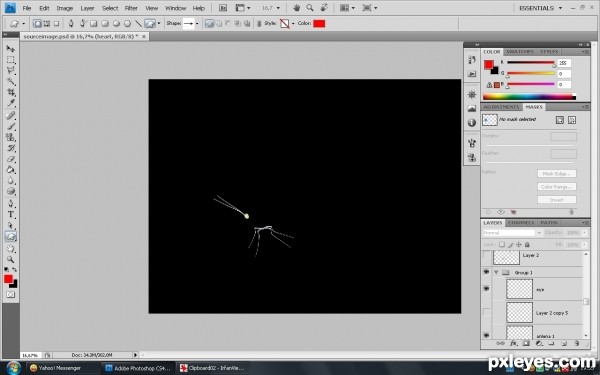Viewport: 600px width, 375px height.
Task: Choose the Line shape in the options bar
Action: coord(139,24)
